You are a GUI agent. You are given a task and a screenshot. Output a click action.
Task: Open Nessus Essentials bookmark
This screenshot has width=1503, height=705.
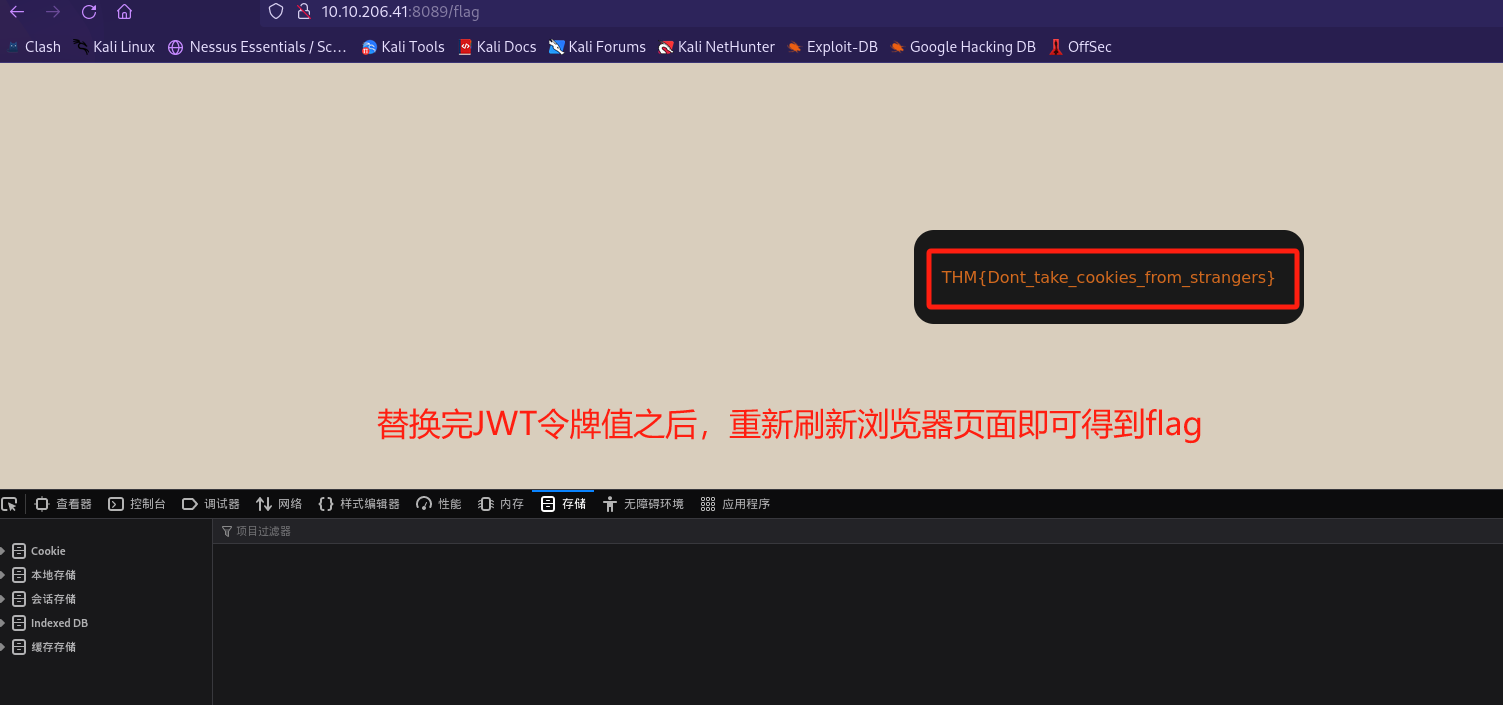257,47
